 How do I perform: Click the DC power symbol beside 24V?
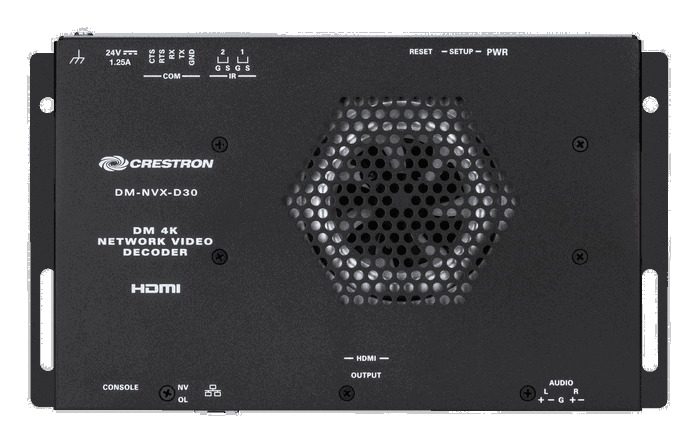(x=130, y=53)
